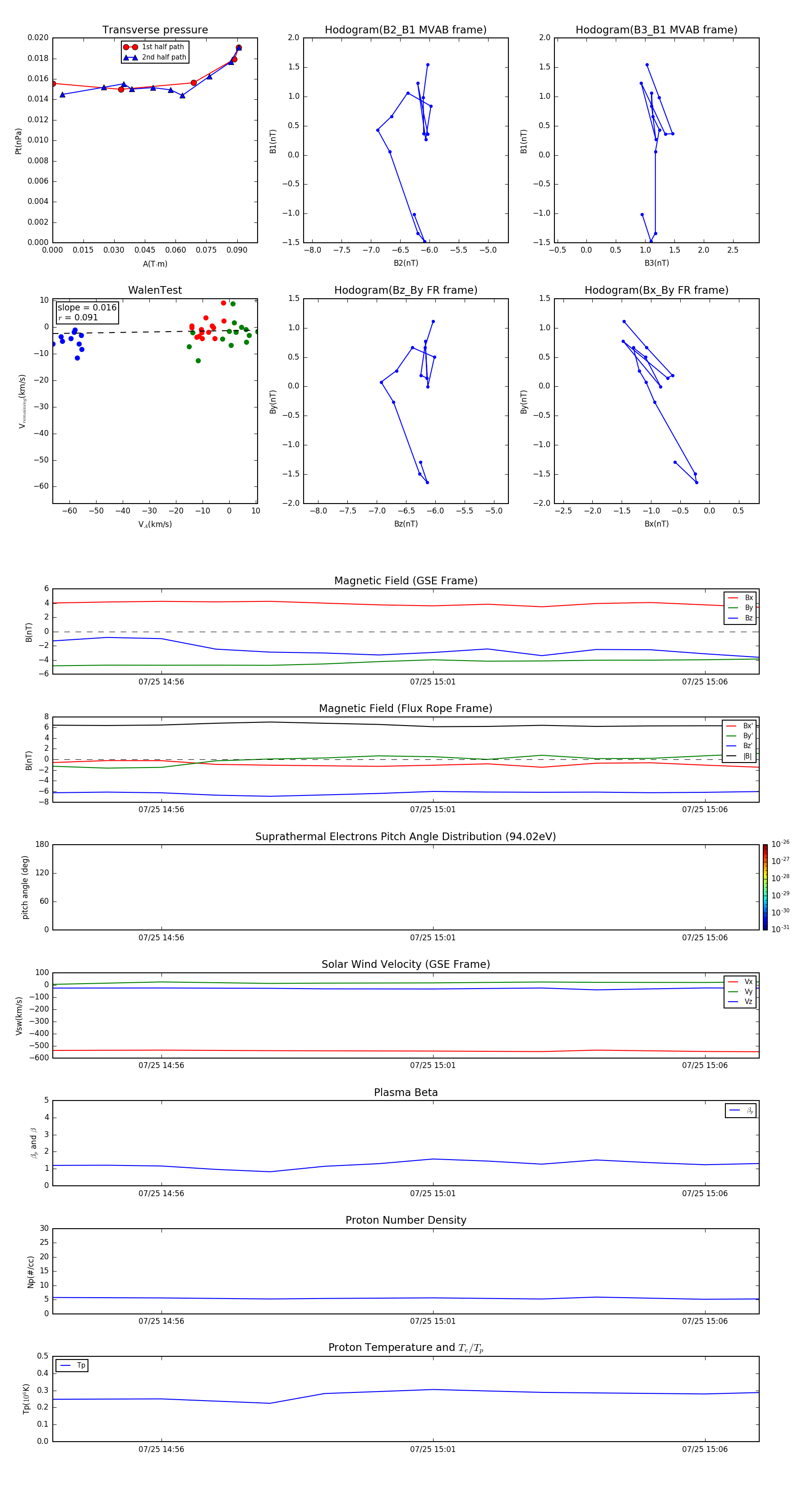Click the Tp(10^6 K) axis label
812x1489 pixels.
coord(26,1399)
